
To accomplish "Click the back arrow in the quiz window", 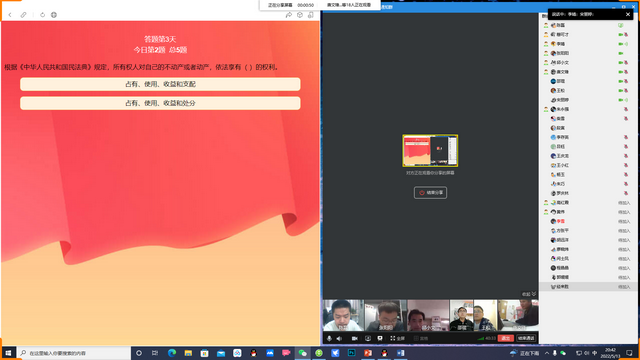I will click(x=10, y=15).
